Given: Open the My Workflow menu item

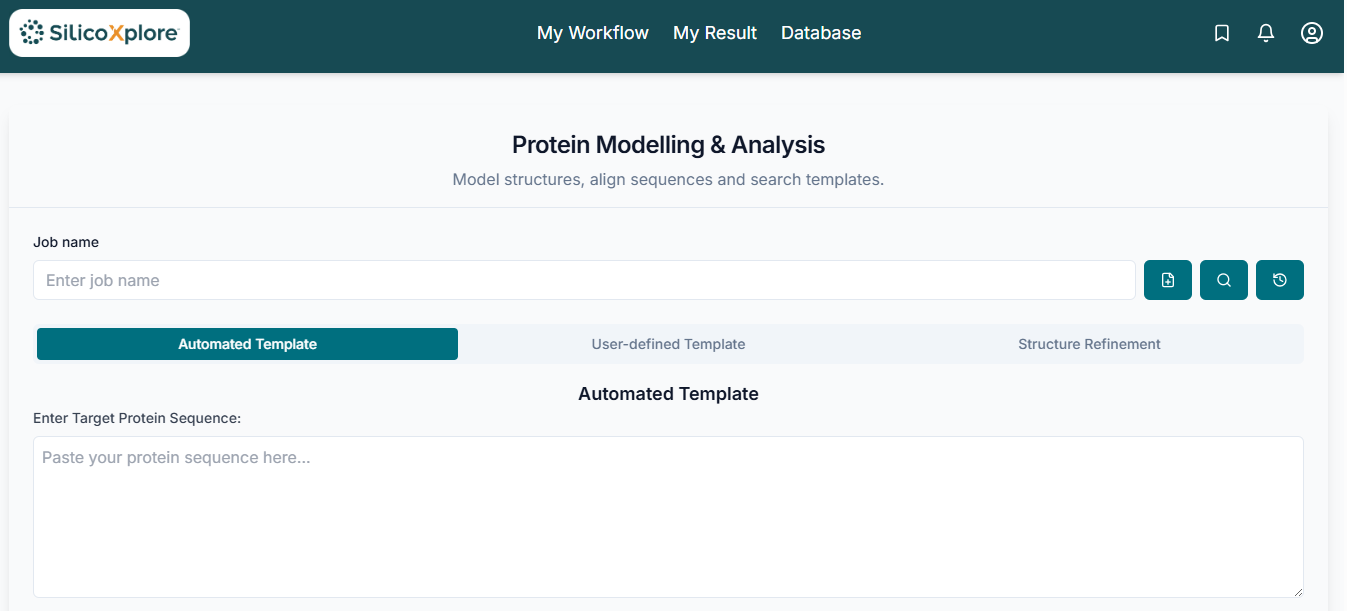Looking at the screenshot, I should 592,33.
